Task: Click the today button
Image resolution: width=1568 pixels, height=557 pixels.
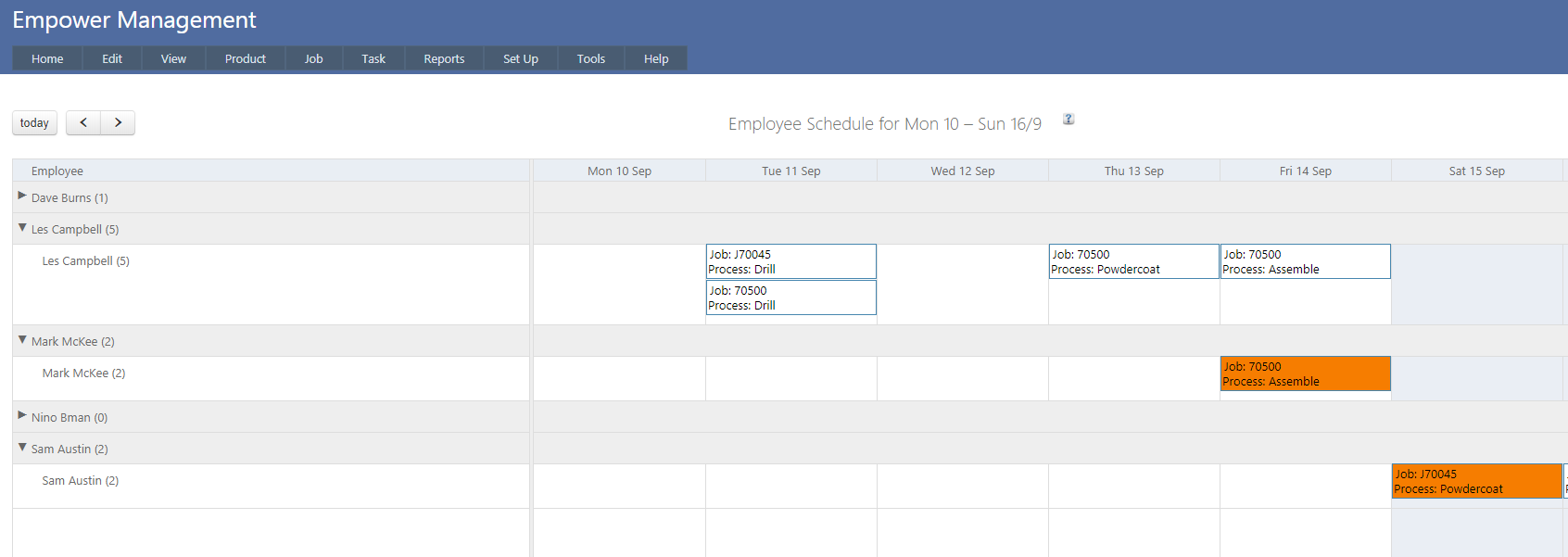Action: [x=34, y=122]
